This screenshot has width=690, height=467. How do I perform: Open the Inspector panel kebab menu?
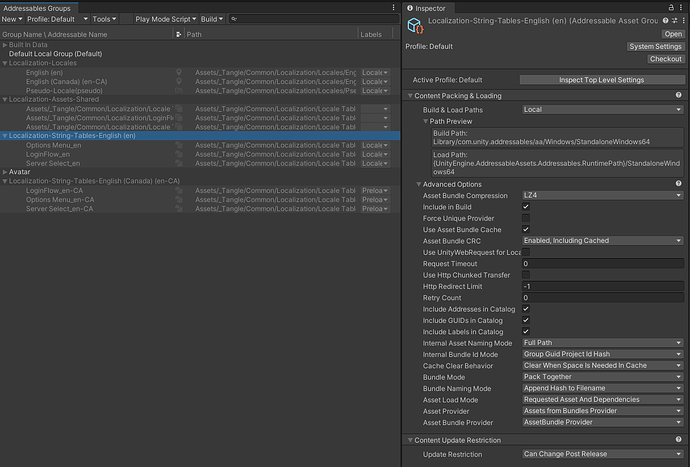pyautogui.click(x=681, y=8)
